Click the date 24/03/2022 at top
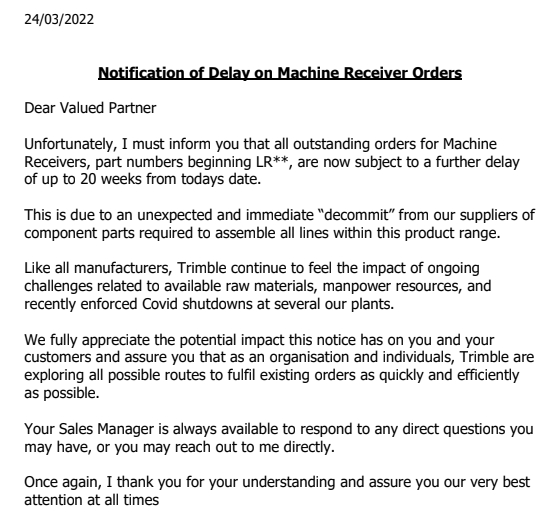 59,19
